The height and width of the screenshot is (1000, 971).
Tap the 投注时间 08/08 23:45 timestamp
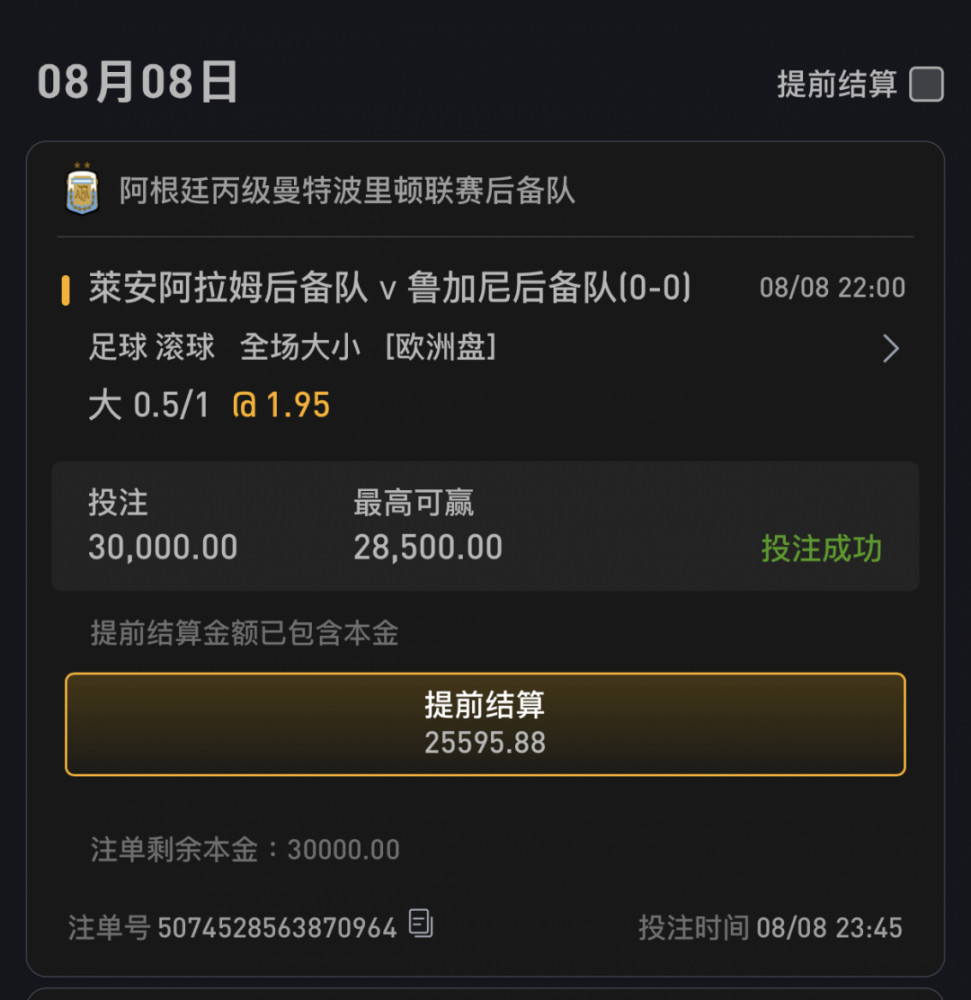[771, 928]
